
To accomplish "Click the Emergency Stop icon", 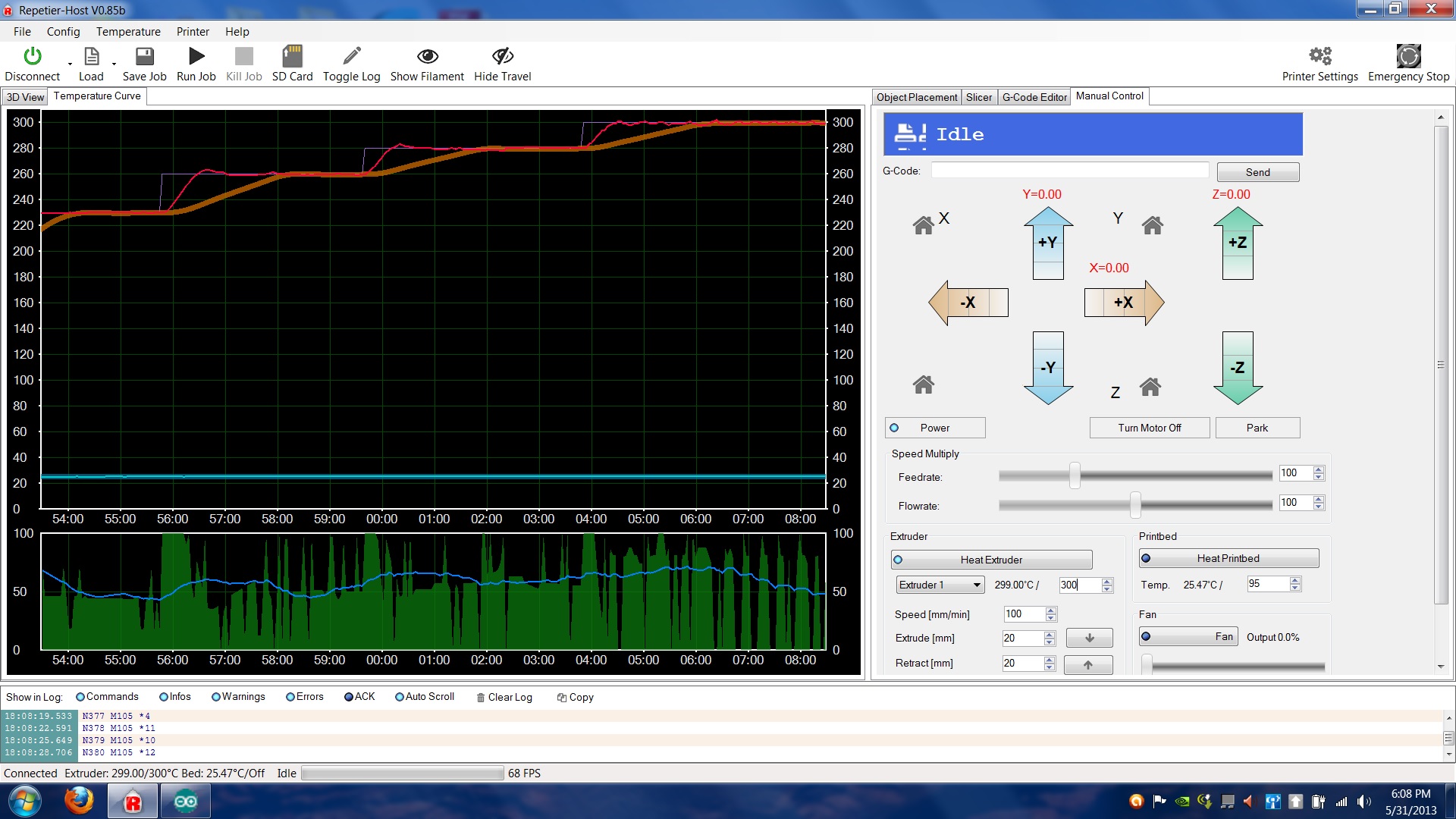I will pyautogui.click(x=1408, y=56).
